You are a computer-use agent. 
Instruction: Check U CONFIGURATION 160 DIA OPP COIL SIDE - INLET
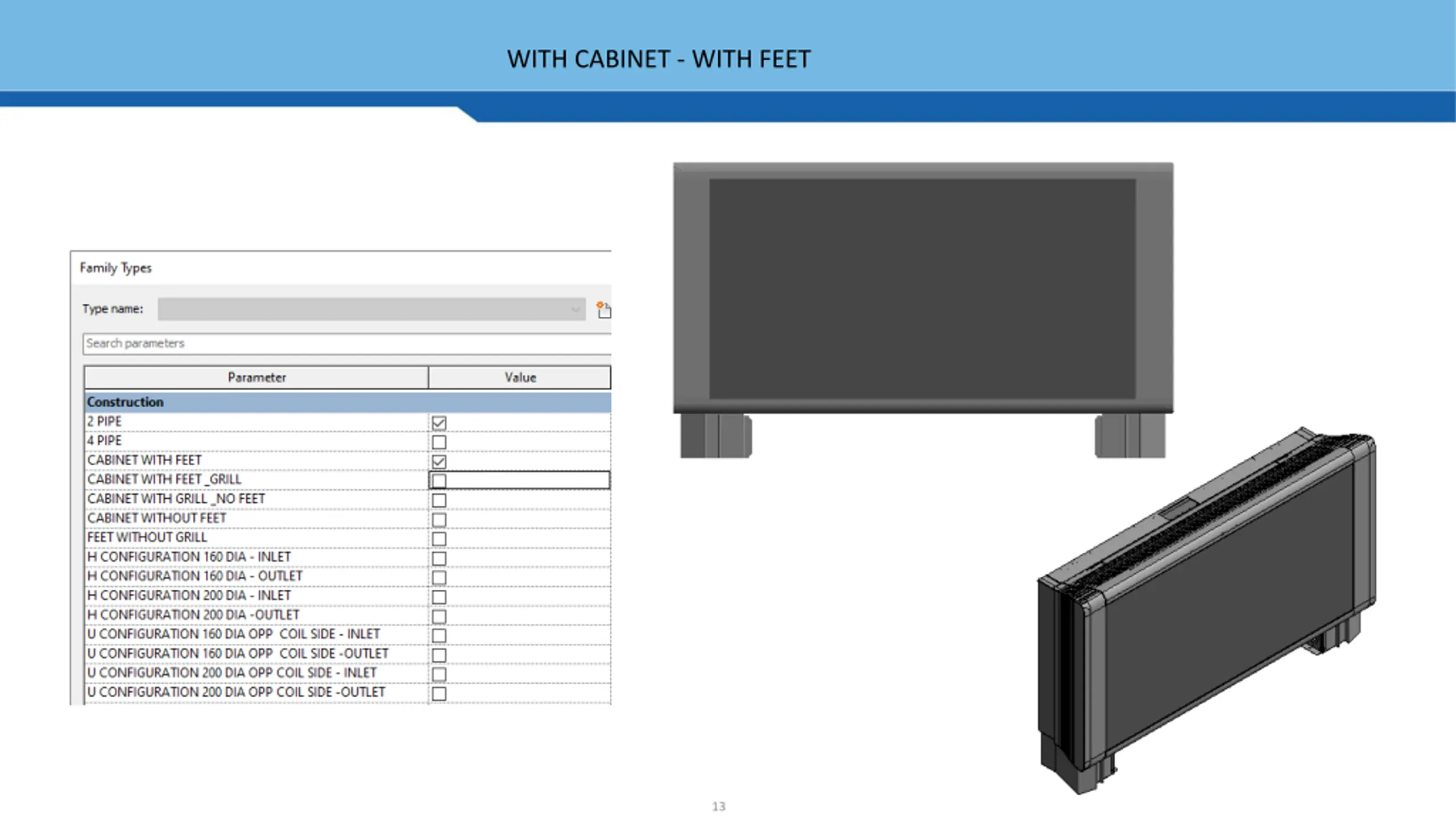[439, 635]
